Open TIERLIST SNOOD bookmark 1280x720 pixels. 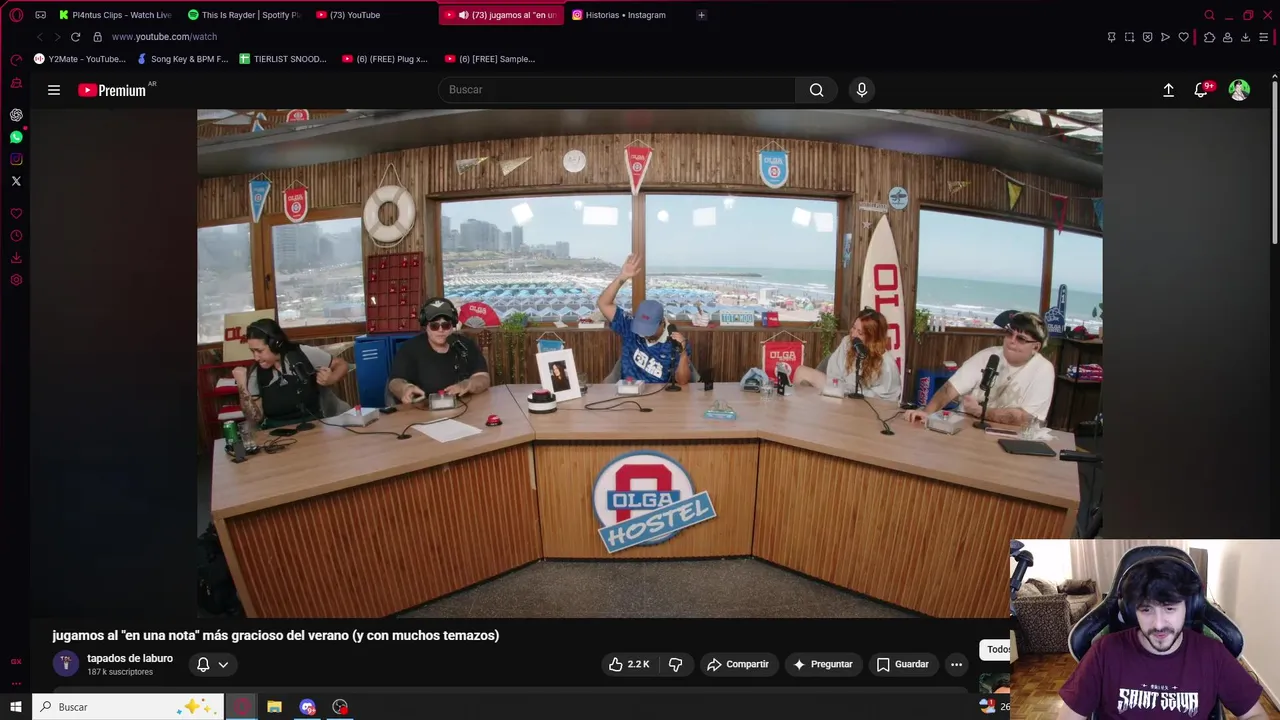click(283, 59)
